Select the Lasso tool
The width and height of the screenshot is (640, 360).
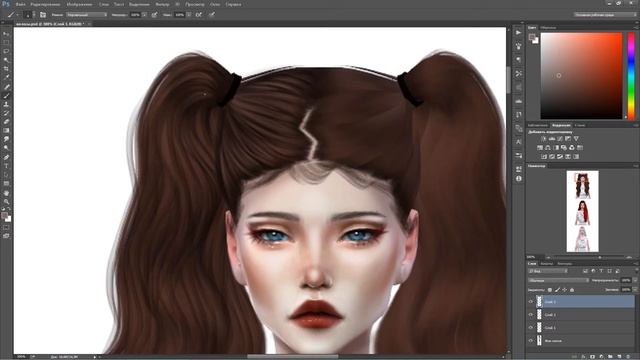click(x=6, y=51)
